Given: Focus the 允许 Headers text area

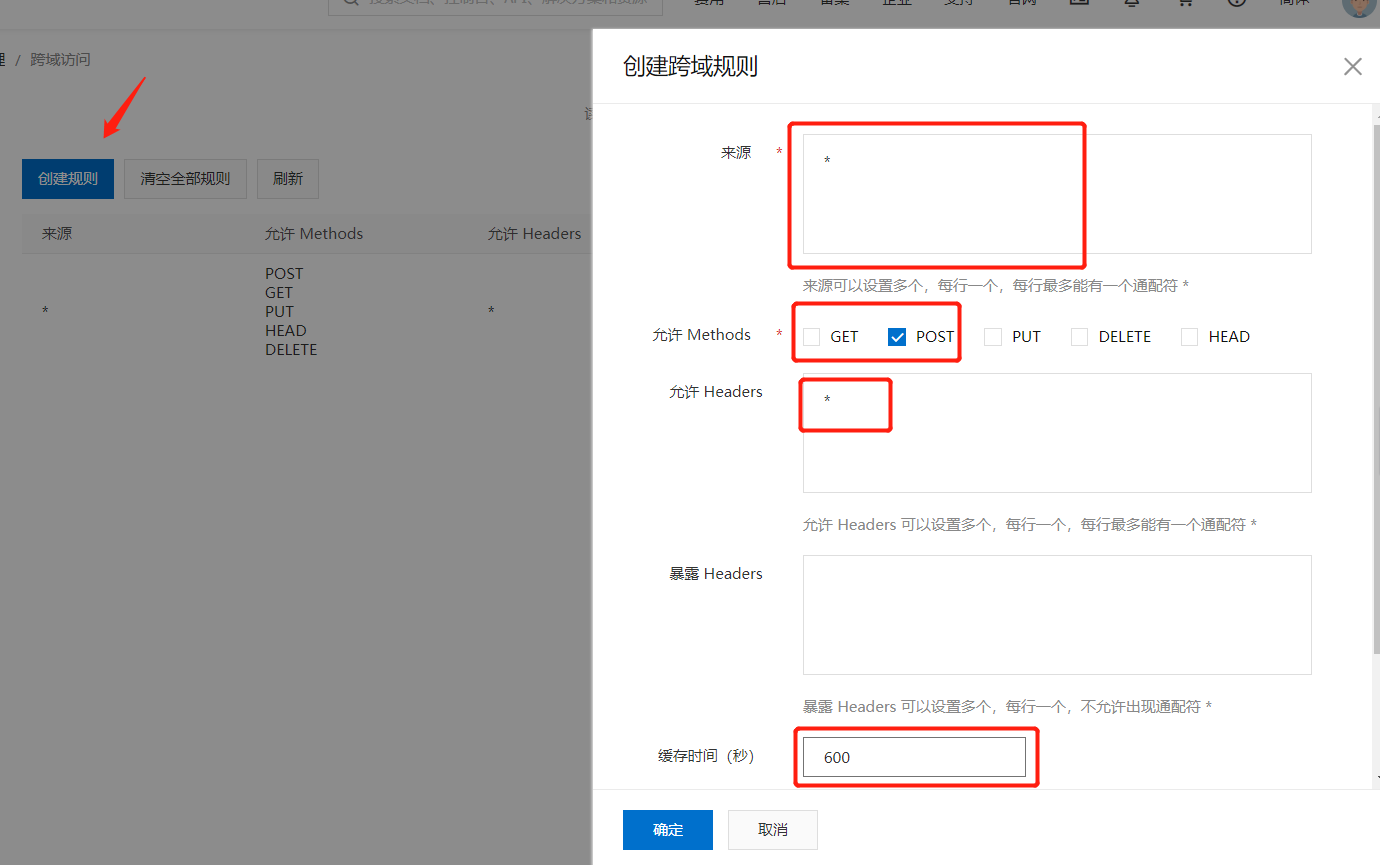Looking at the screenshot, I should [1057, 433].
